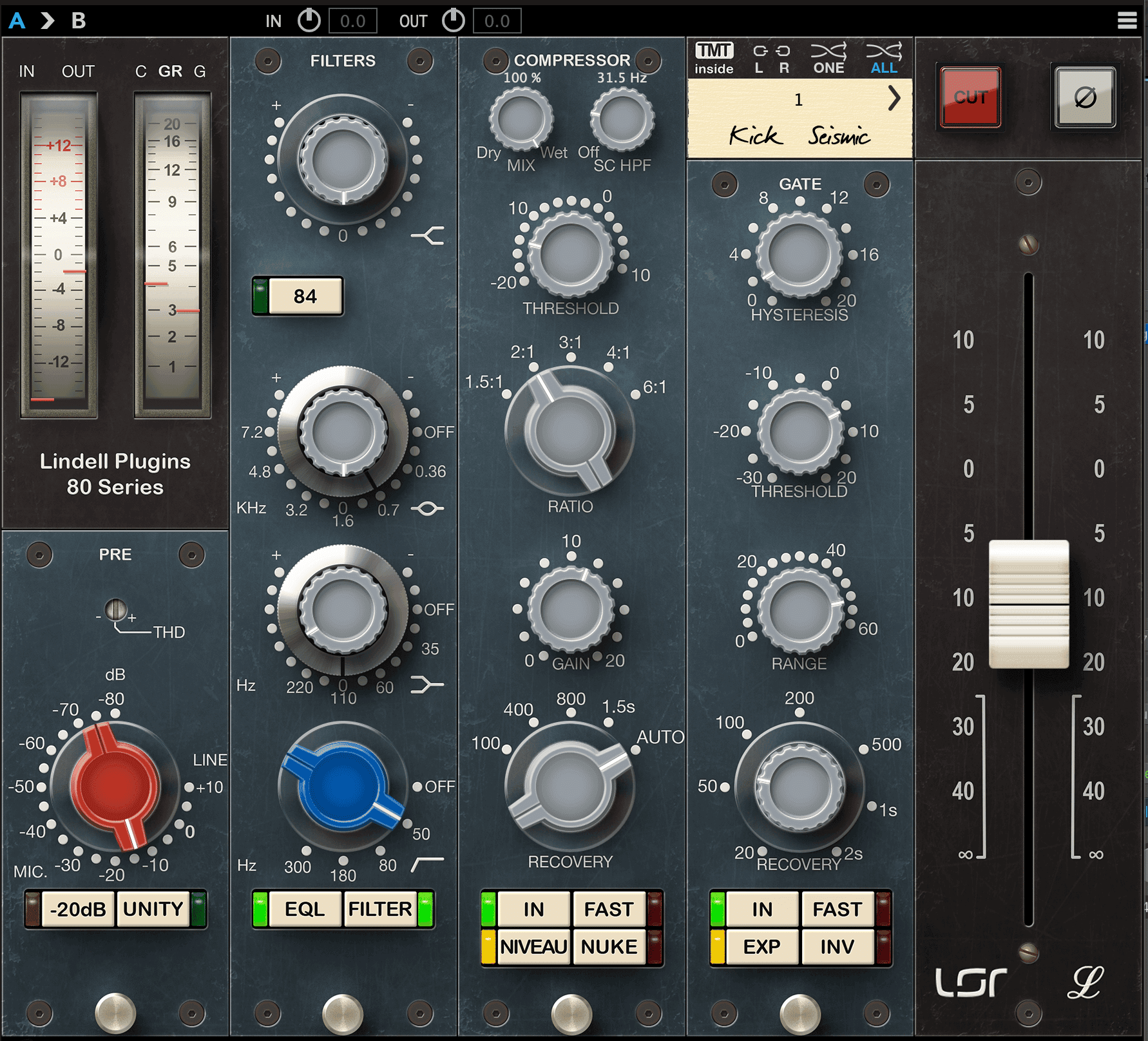Select the randomize ONE channel icon

click(x=828, y=58)
